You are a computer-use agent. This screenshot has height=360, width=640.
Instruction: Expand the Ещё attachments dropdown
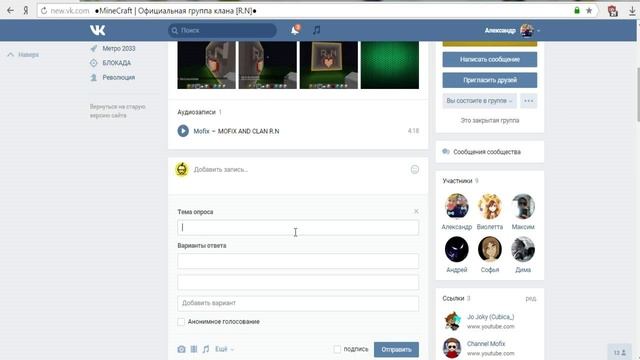[x=224, y=349]
